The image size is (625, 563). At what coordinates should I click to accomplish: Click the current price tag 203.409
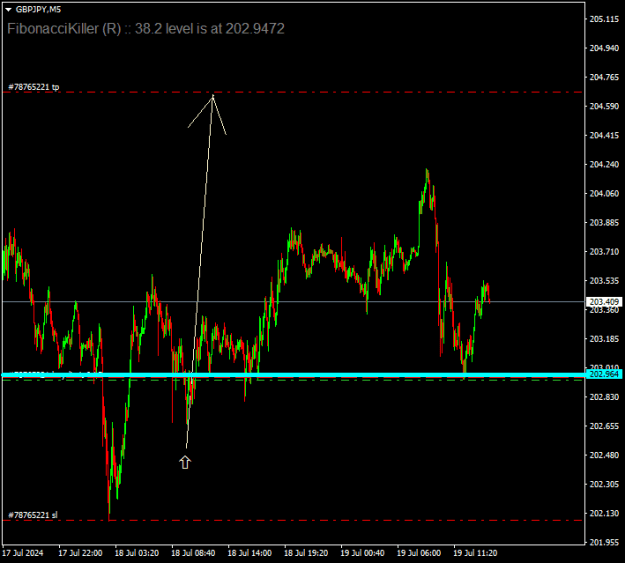coord(604,302)
